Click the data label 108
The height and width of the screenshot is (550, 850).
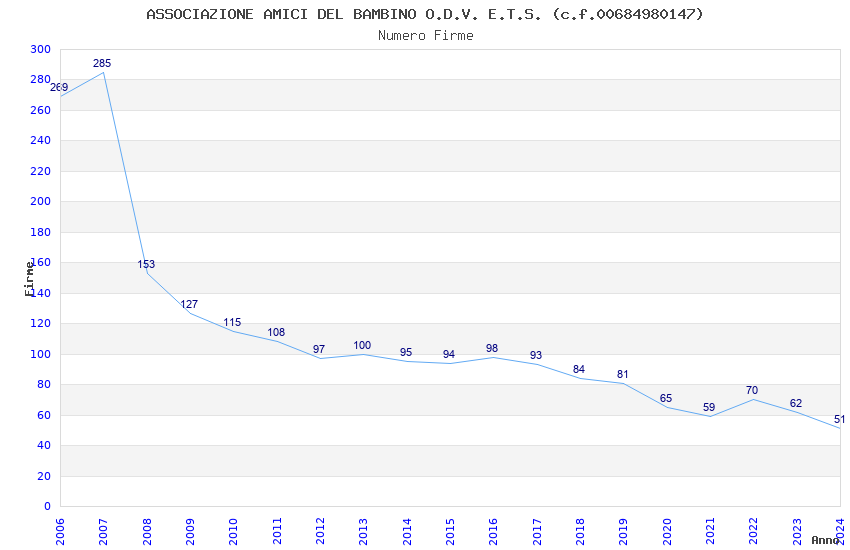276,332
